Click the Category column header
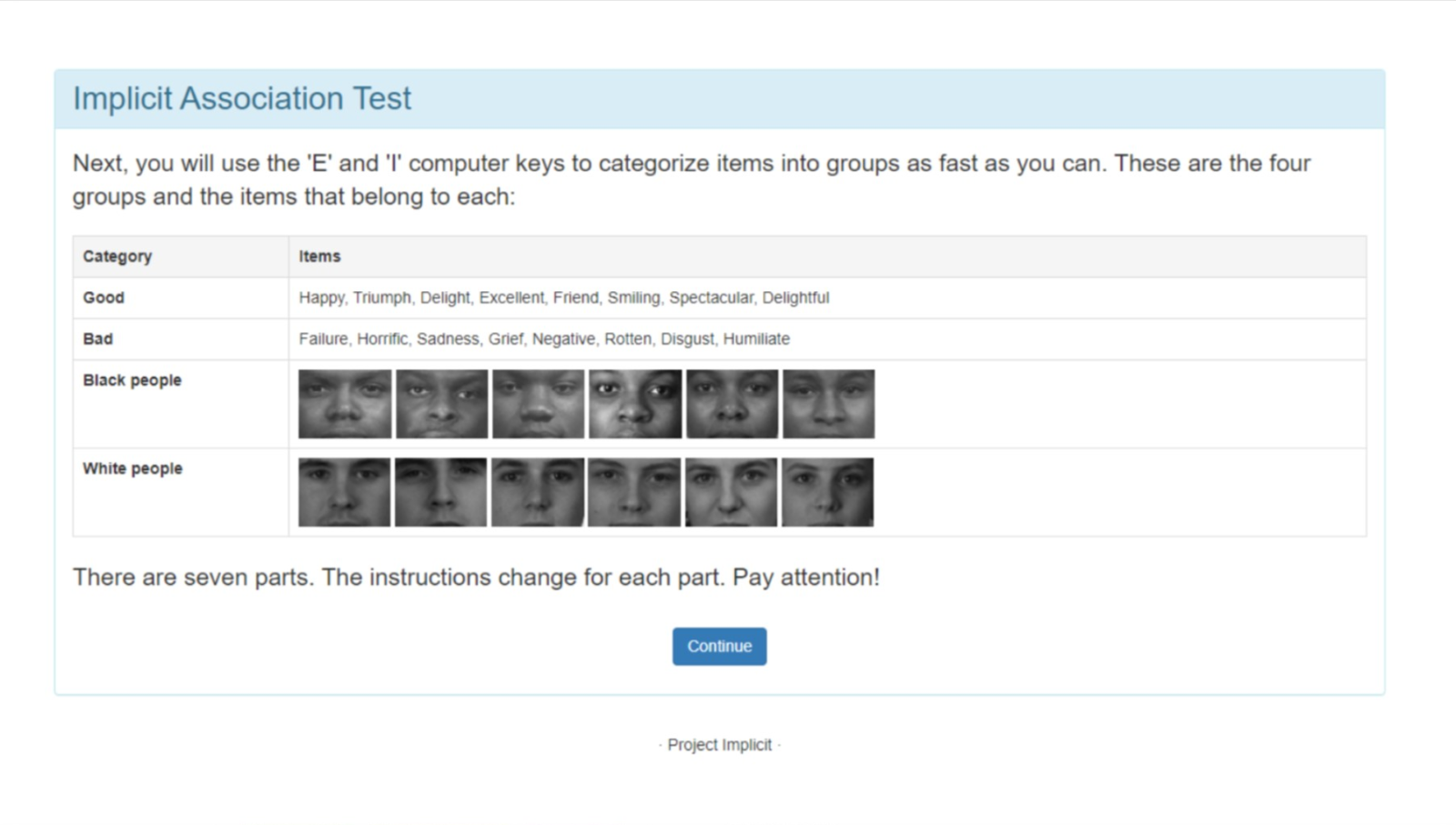Image resolution: width=1456 pixels, height=825 pixels. [117, 257]
